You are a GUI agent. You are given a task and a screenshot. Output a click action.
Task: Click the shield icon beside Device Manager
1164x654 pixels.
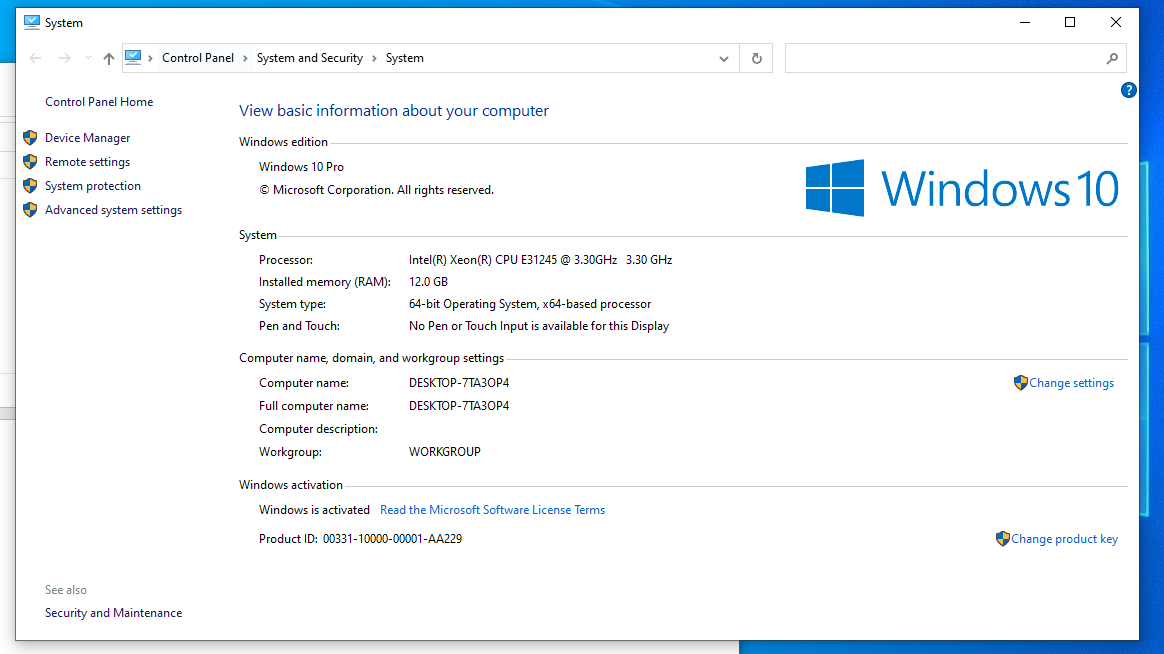tap(30, 138)
